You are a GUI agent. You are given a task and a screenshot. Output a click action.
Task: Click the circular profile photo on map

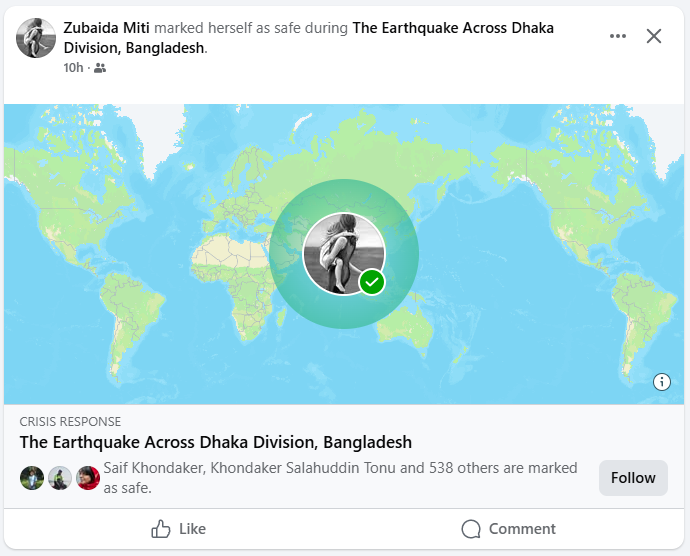[x=342, y=252]
